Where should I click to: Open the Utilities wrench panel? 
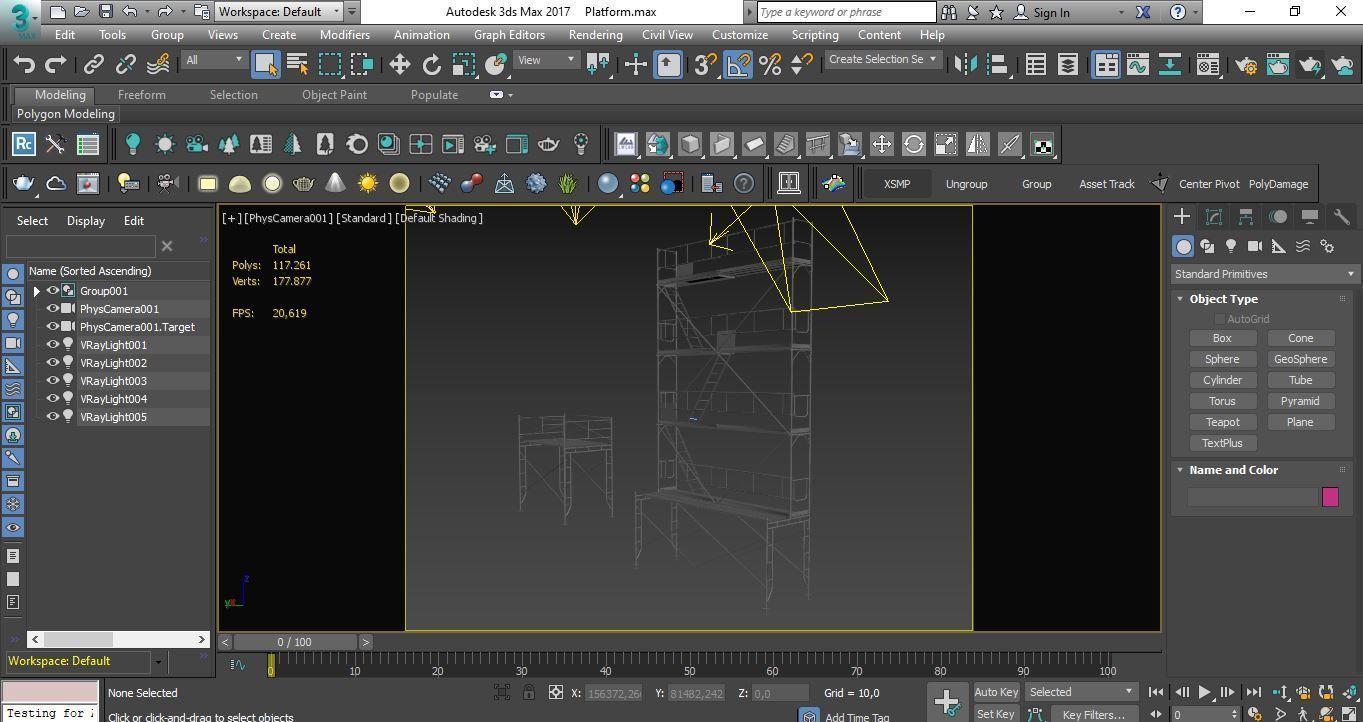(1341, 217)
